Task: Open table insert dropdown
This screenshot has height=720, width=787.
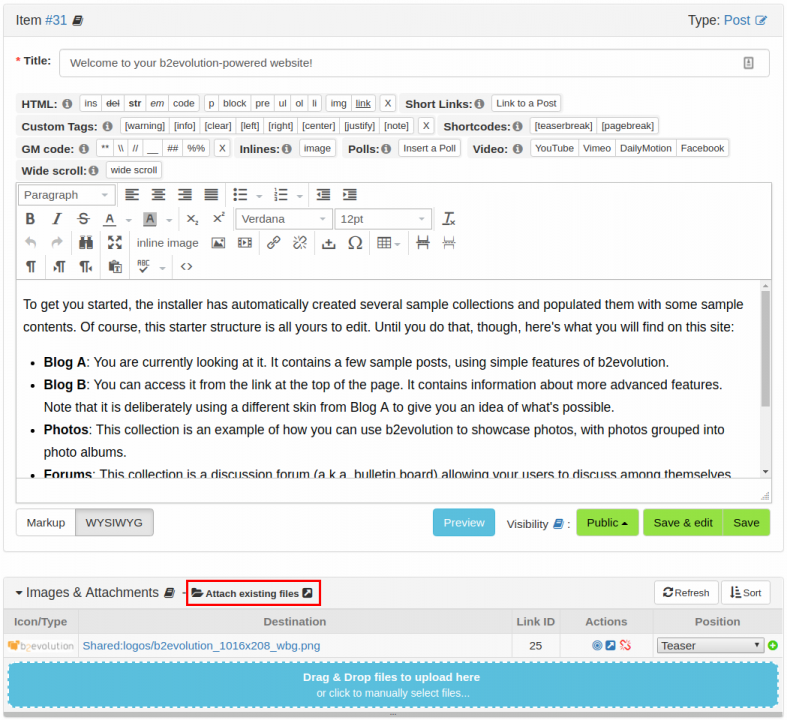Action: click(388, 243)
